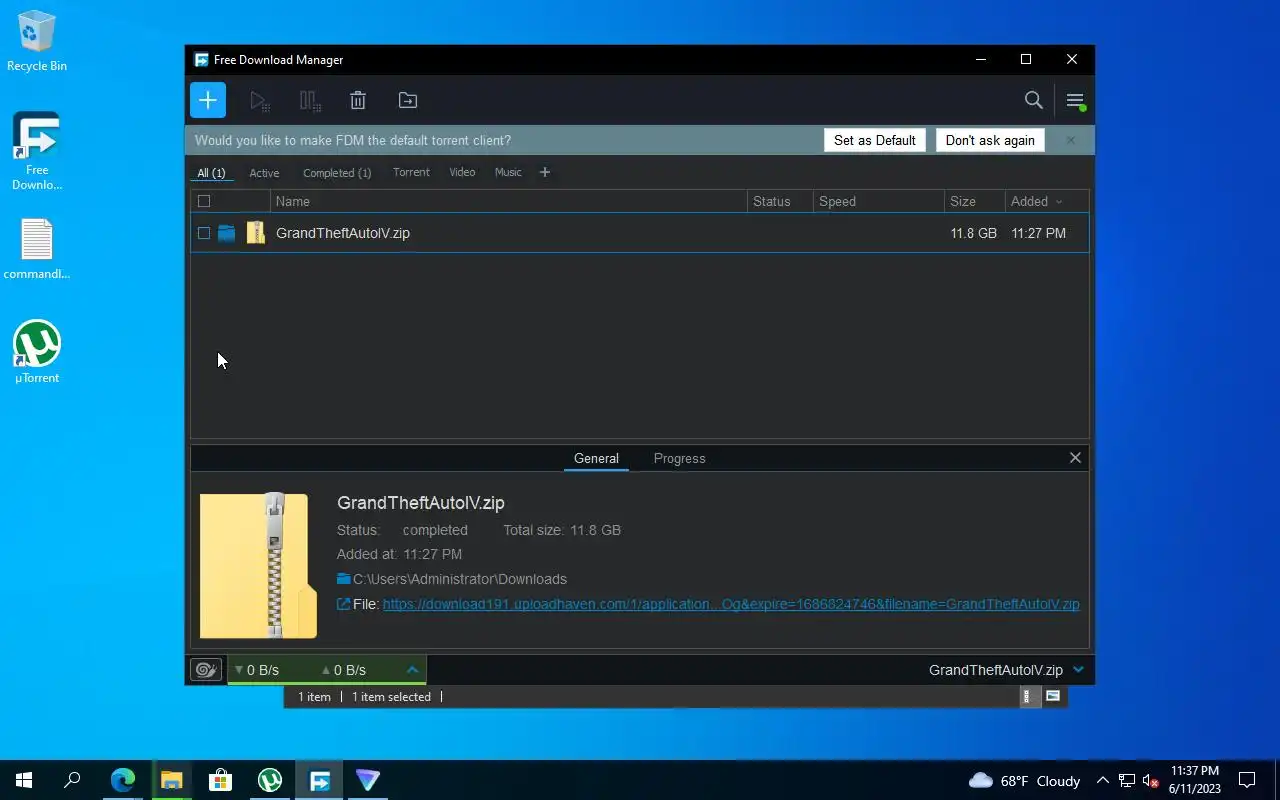
Task: Click the move to folder toolbar icon
Action: click(408, 100)
